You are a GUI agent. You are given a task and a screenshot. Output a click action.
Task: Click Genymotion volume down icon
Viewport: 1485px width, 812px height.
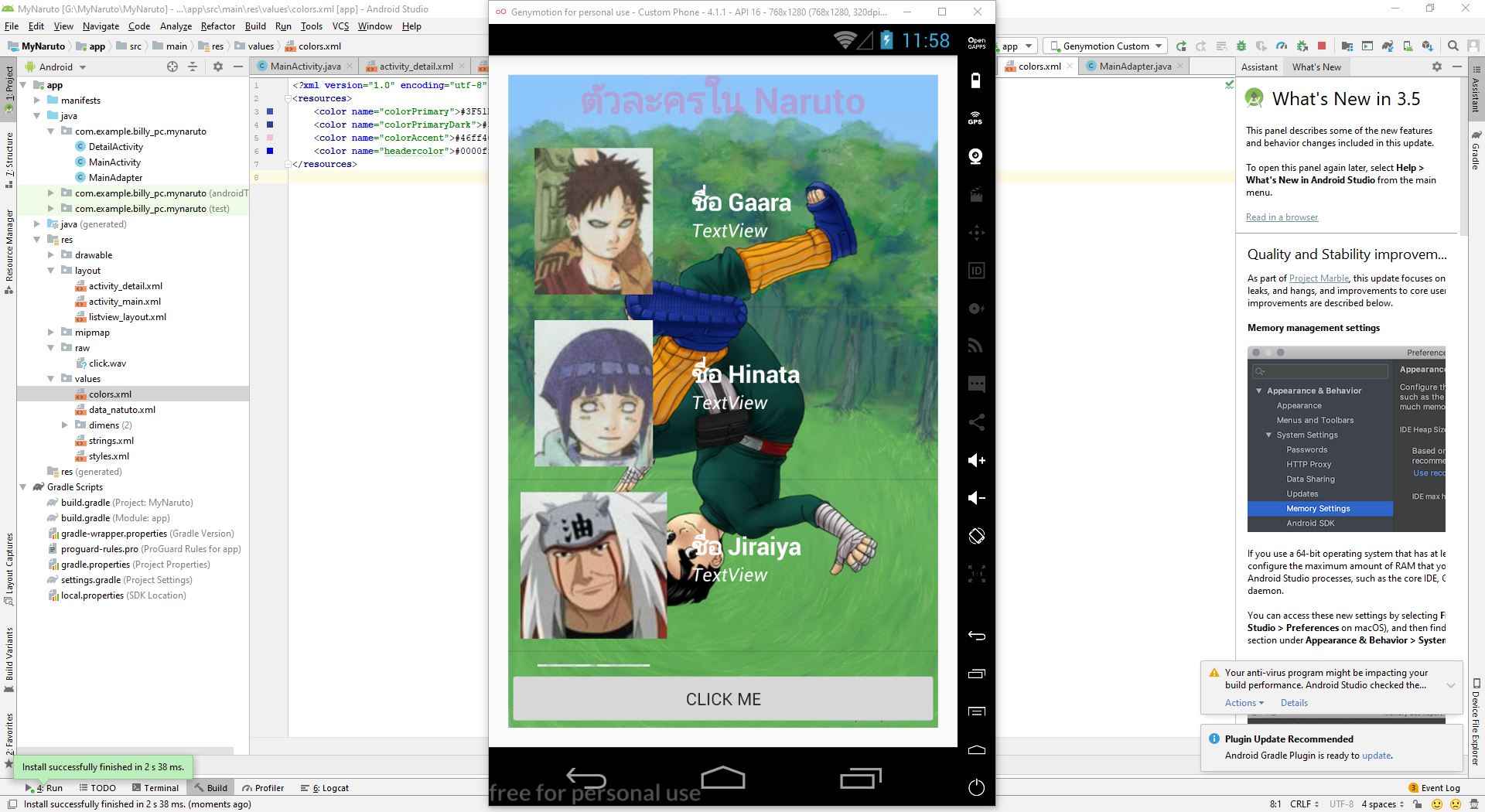point(976,498)
